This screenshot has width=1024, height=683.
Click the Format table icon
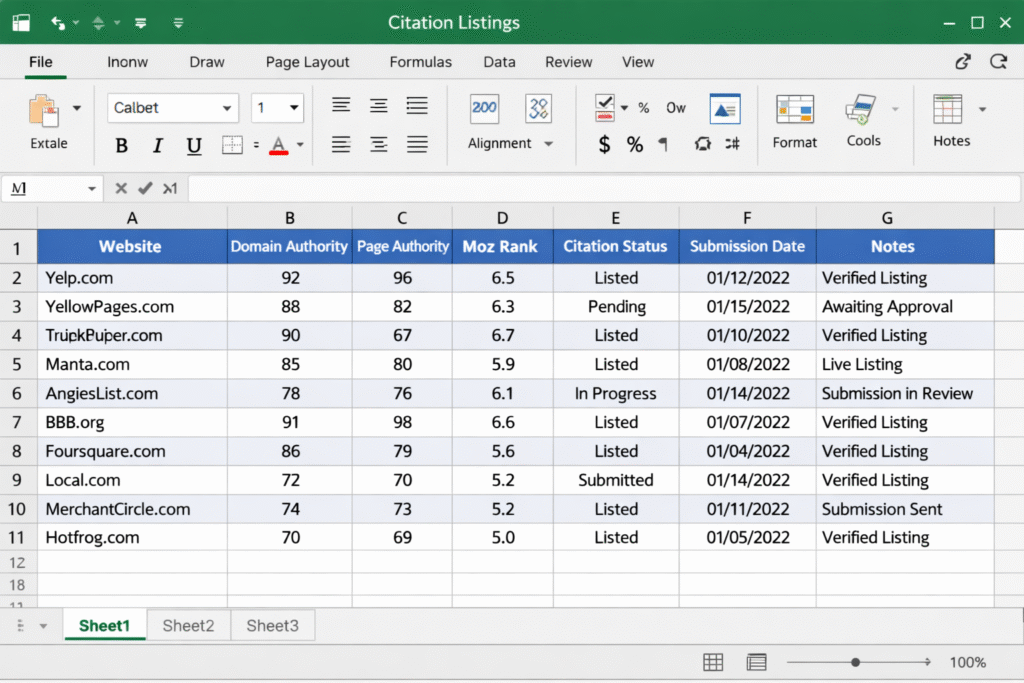795,109
